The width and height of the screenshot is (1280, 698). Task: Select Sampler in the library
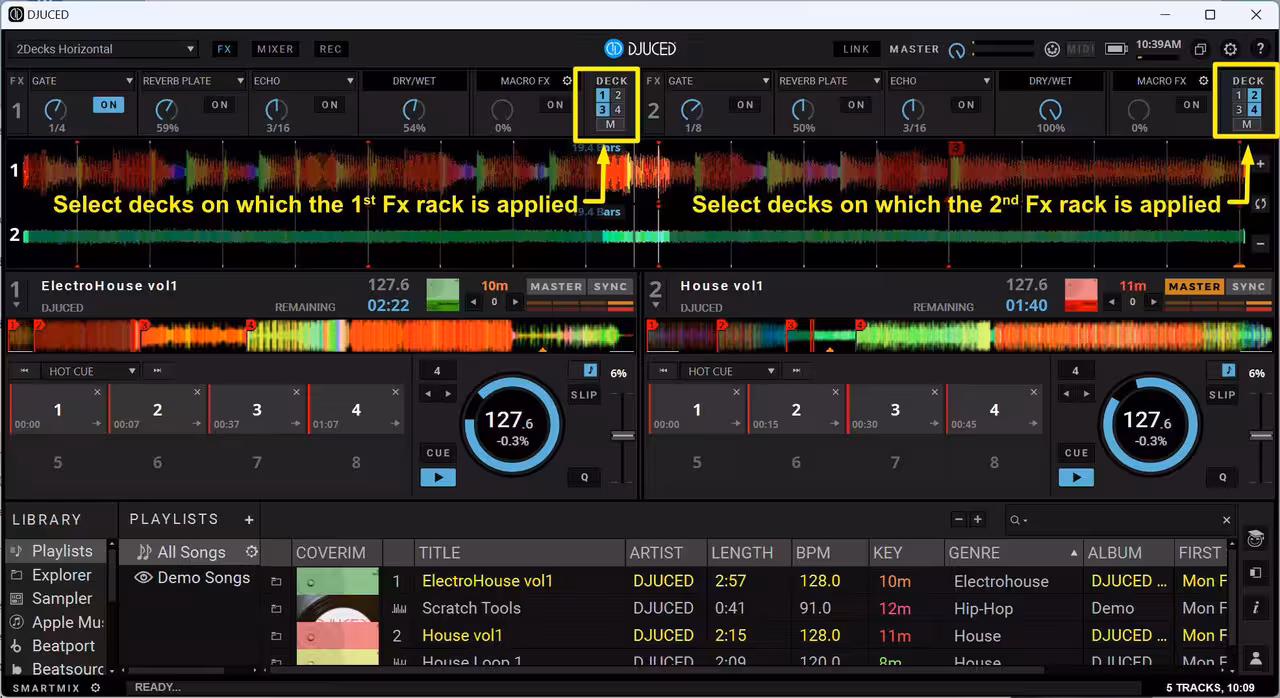[61, 598]
